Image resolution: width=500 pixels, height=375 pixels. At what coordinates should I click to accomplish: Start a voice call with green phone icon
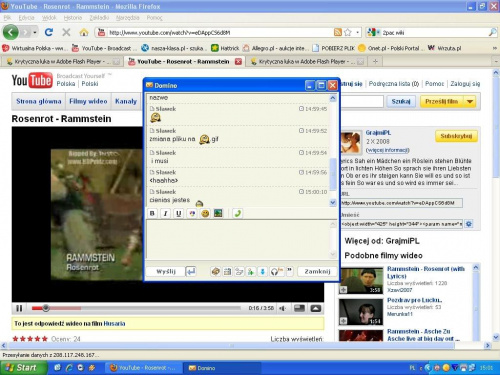(238, 213)
